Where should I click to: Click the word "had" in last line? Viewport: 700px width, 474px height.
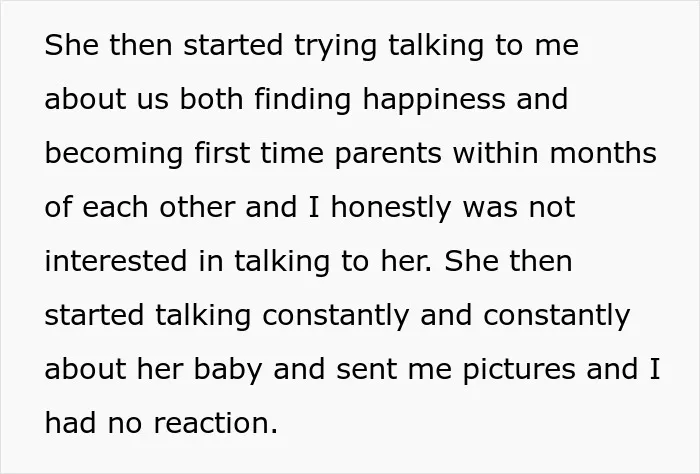[x=70, y=422]
